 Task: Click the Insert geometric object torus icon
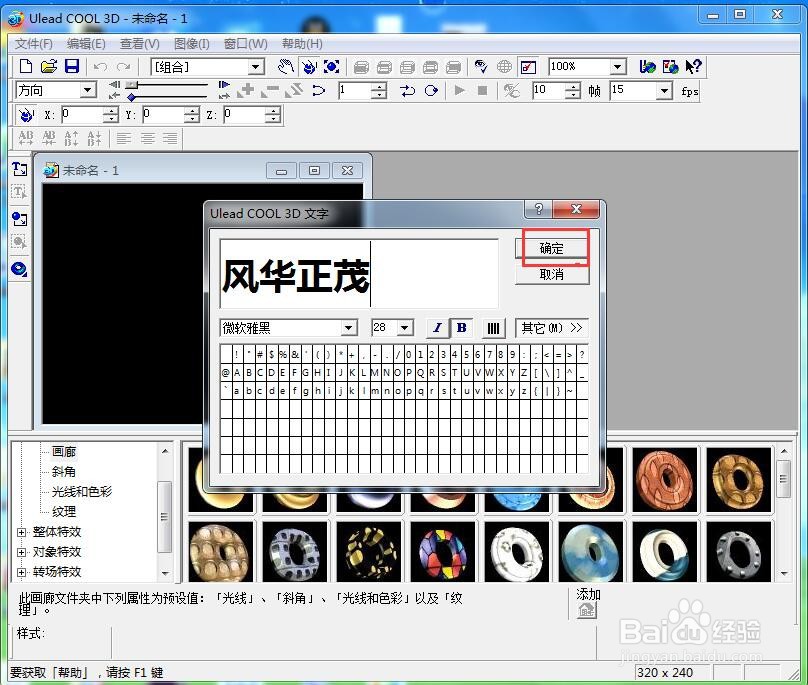pos(20,269)
